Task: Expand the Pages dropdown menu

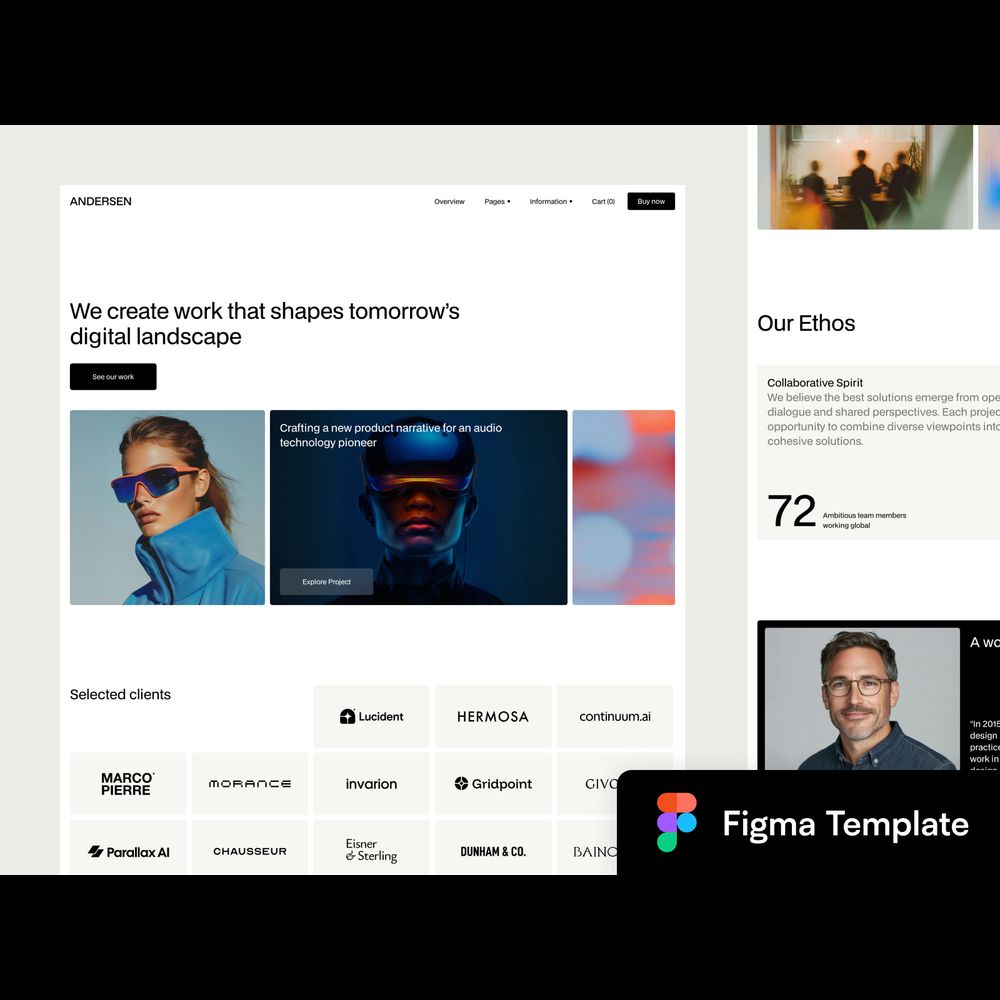Action: (x=497, y=202)
